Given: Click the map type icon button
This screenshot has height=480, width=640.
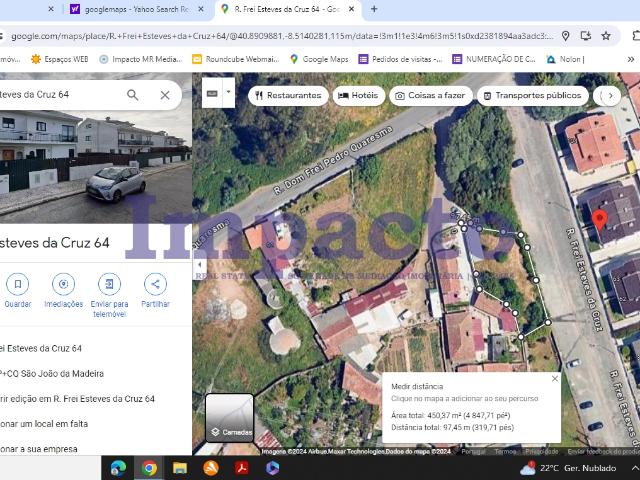Looking at the screenshot, I should [x=212, y=93].
